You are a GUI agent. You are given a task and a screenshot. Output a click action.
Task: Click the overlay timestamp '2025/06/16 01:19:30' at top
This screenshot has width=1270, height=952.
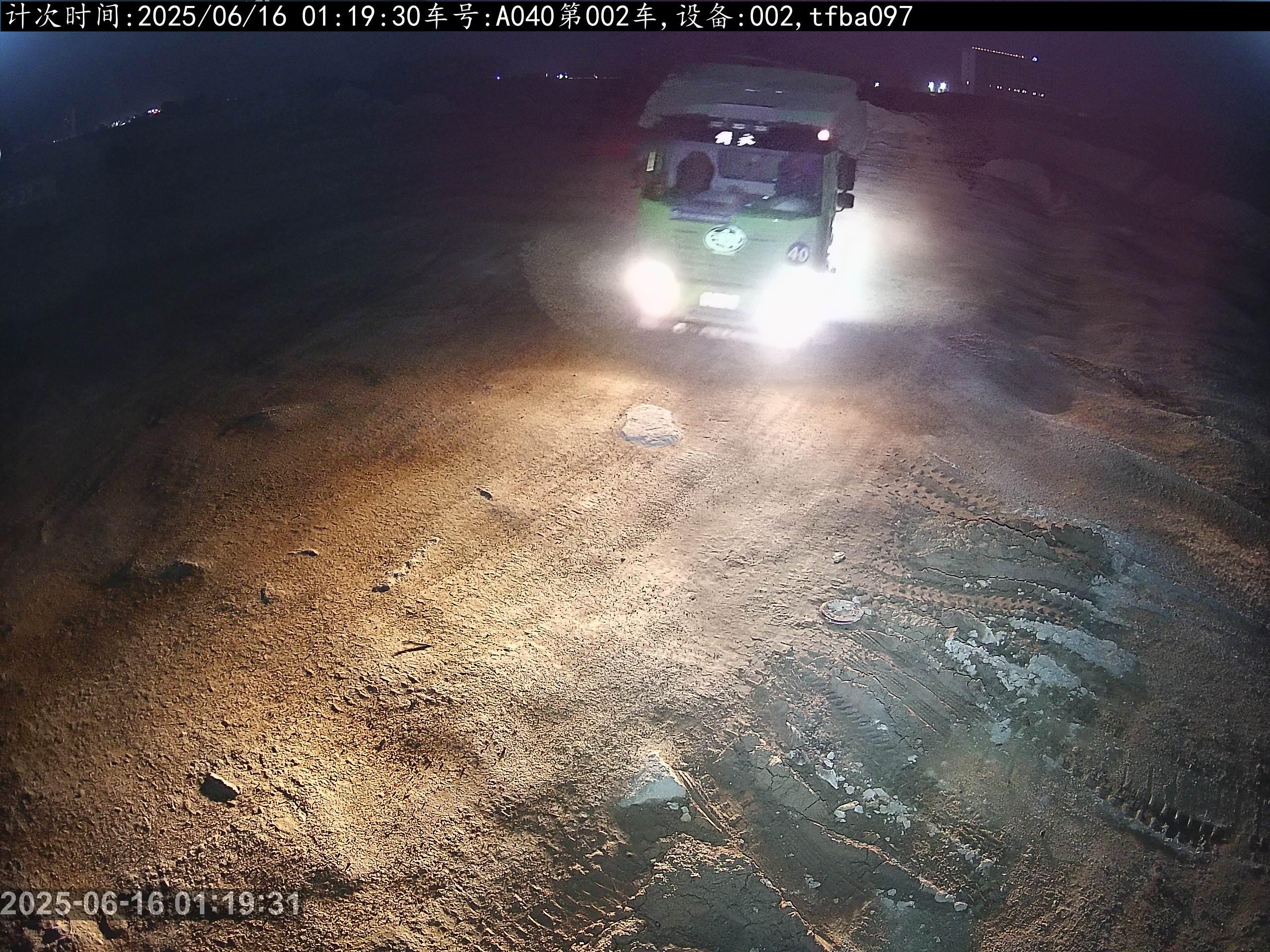[x=279, y=17]
